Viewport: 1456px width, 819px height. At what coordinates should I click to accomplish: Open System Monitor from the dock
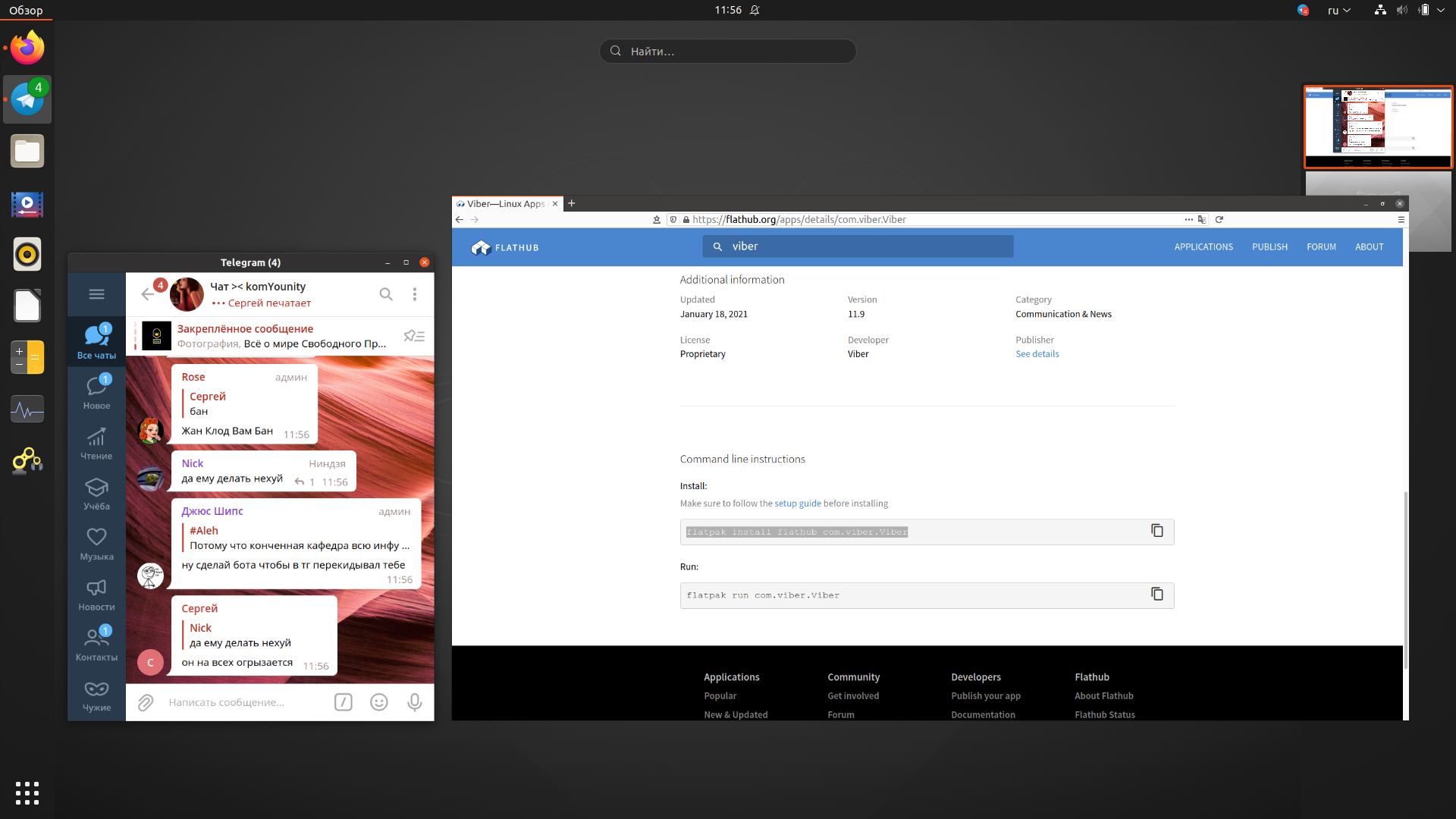point(27,409)
